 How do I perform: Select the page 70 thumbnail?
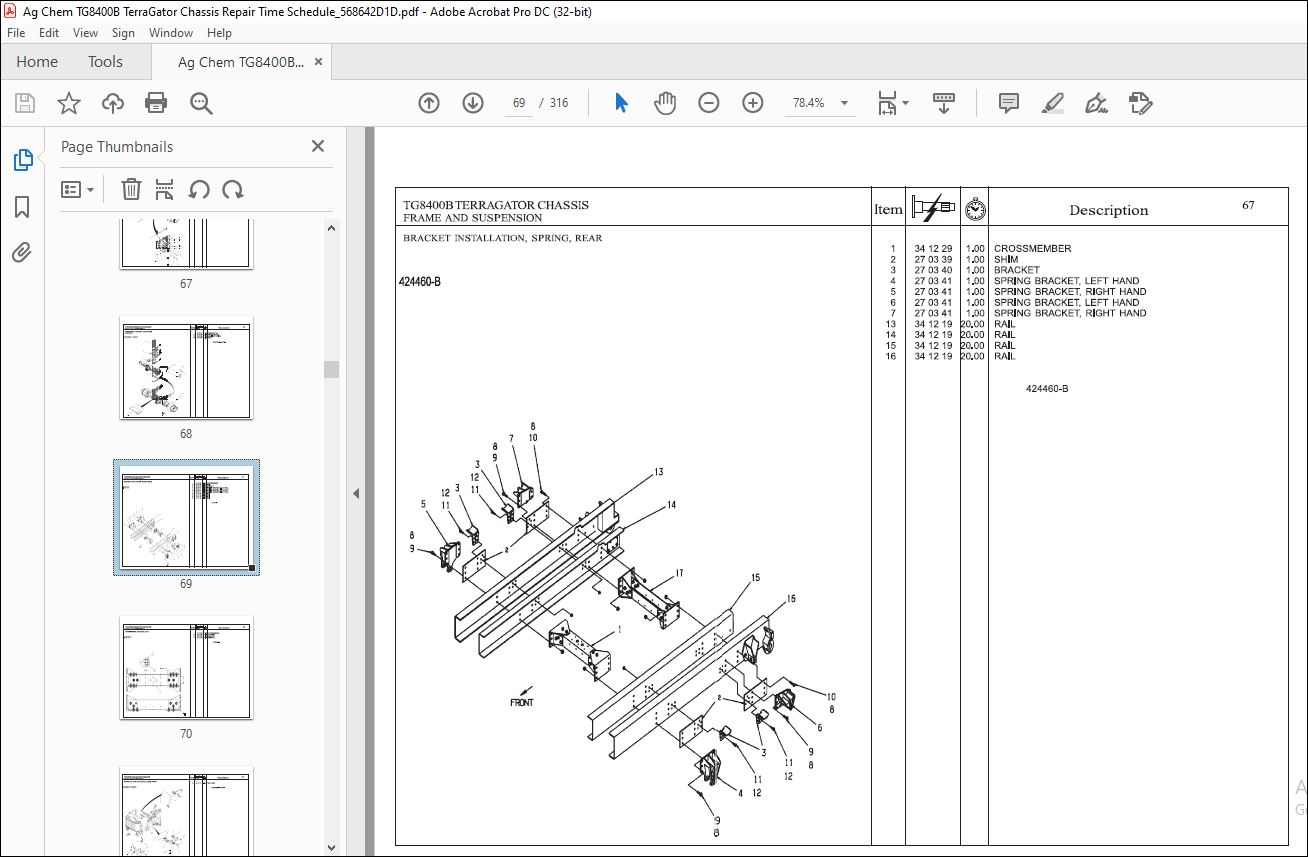[x=186, y=667]
